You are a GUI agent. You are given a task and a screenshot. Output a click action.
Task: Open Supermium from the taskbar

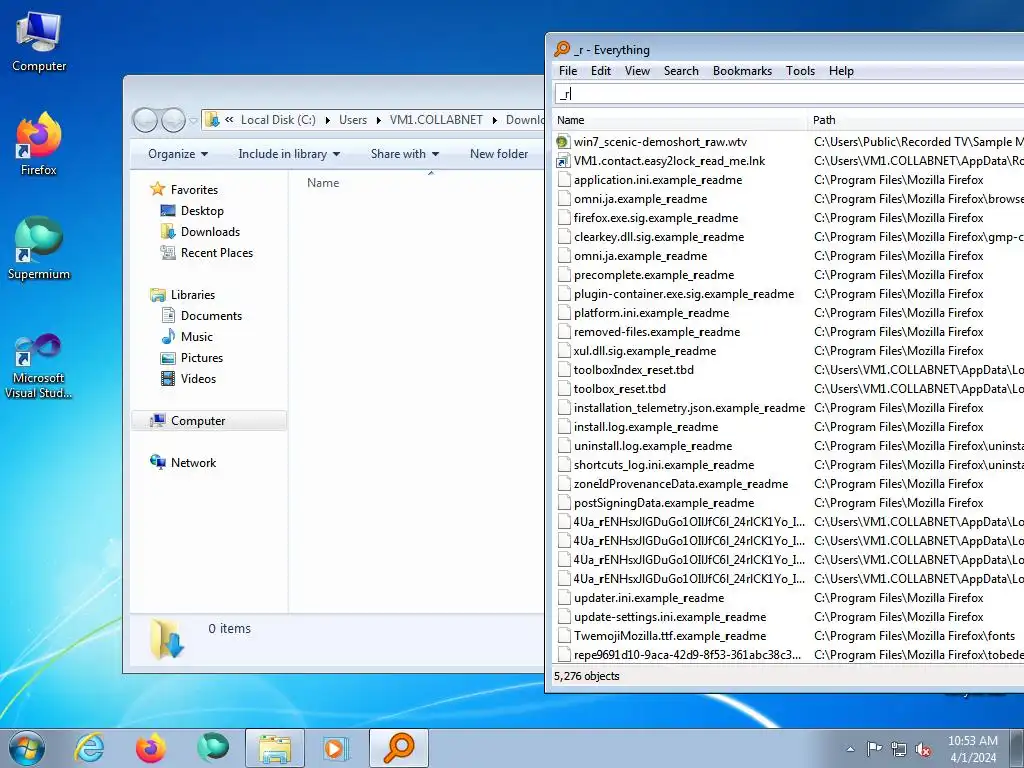[213, 748]
